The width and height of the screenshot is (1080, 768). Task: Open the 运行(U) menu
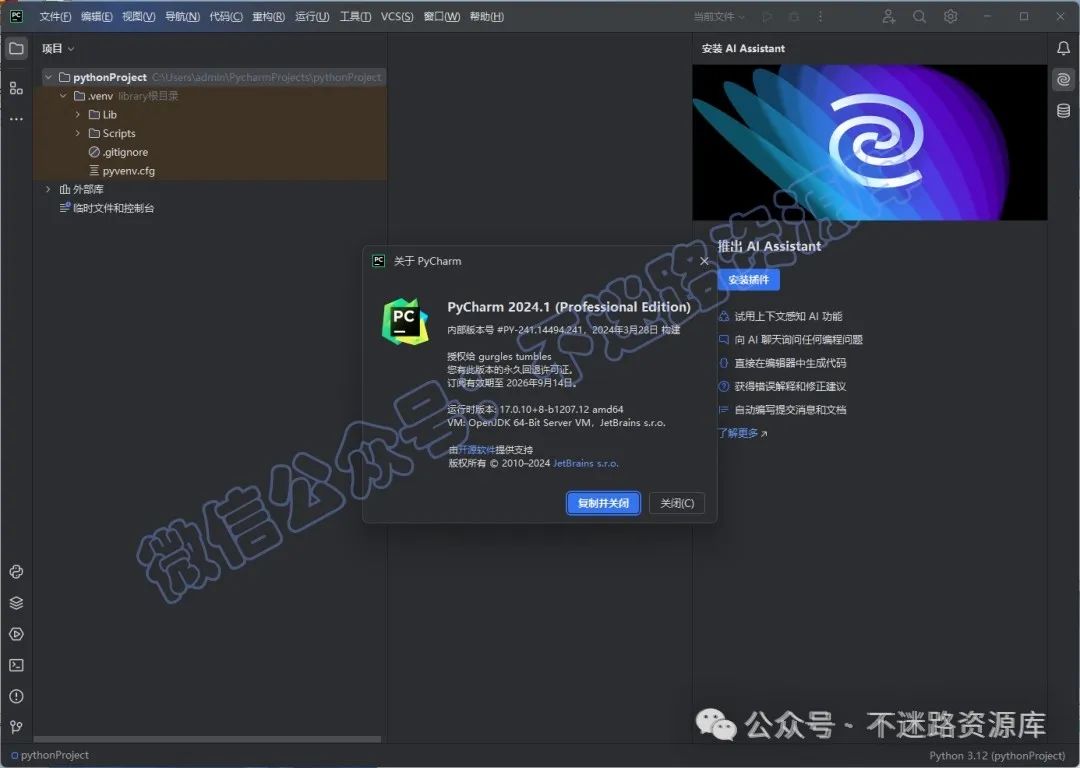pyautogui.click(x=312, y=17)
